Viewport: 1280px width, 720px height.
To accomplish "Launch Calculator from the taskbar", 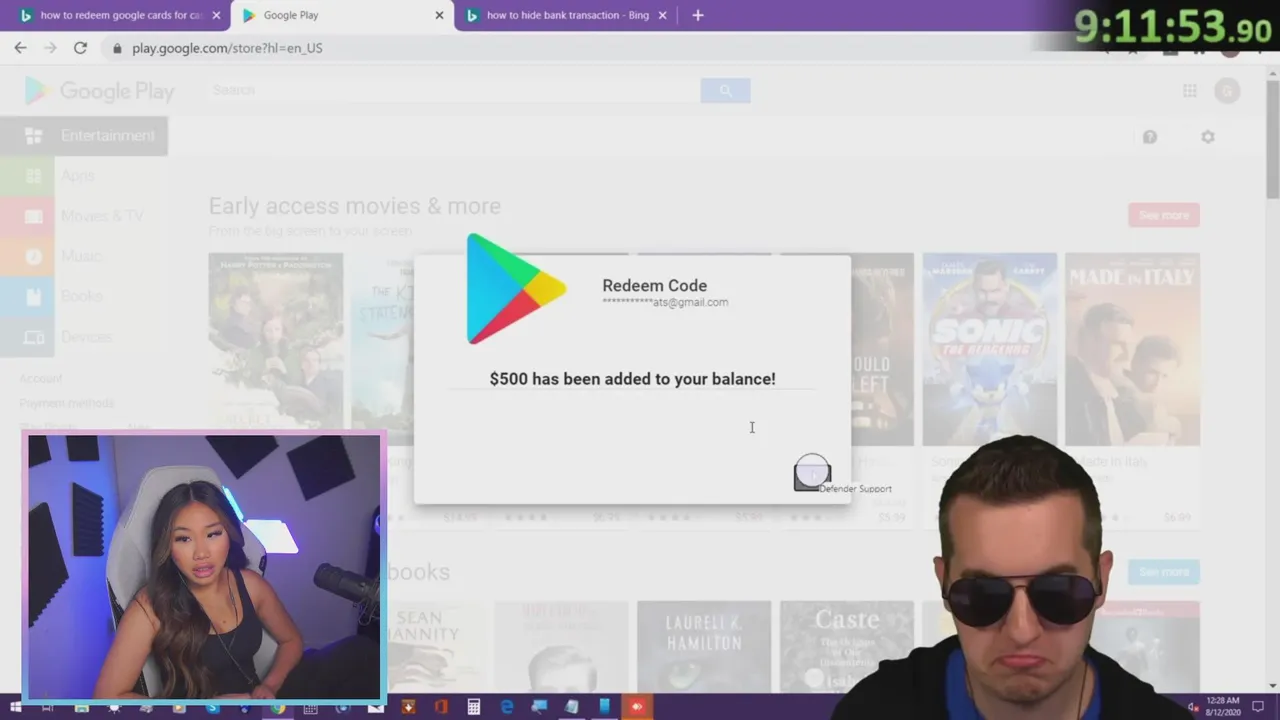I will (474, 707).
